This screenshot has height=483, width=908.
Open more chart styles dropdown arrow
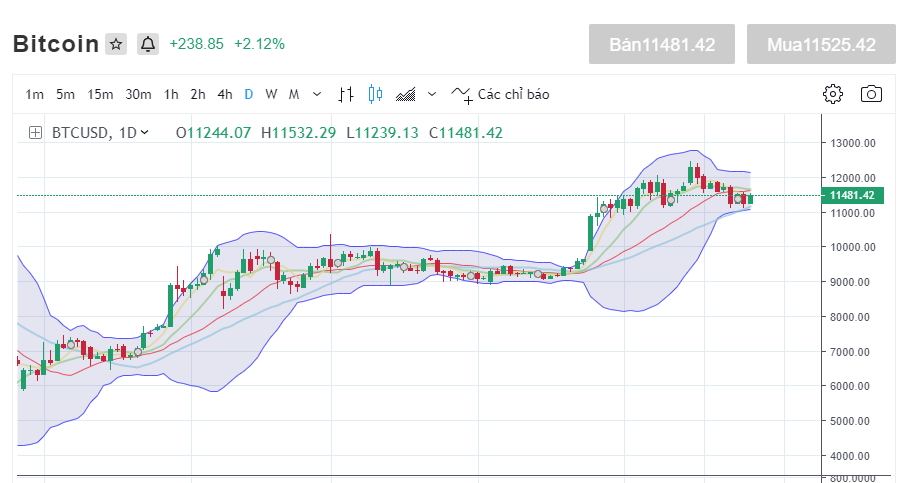(432, 95)
